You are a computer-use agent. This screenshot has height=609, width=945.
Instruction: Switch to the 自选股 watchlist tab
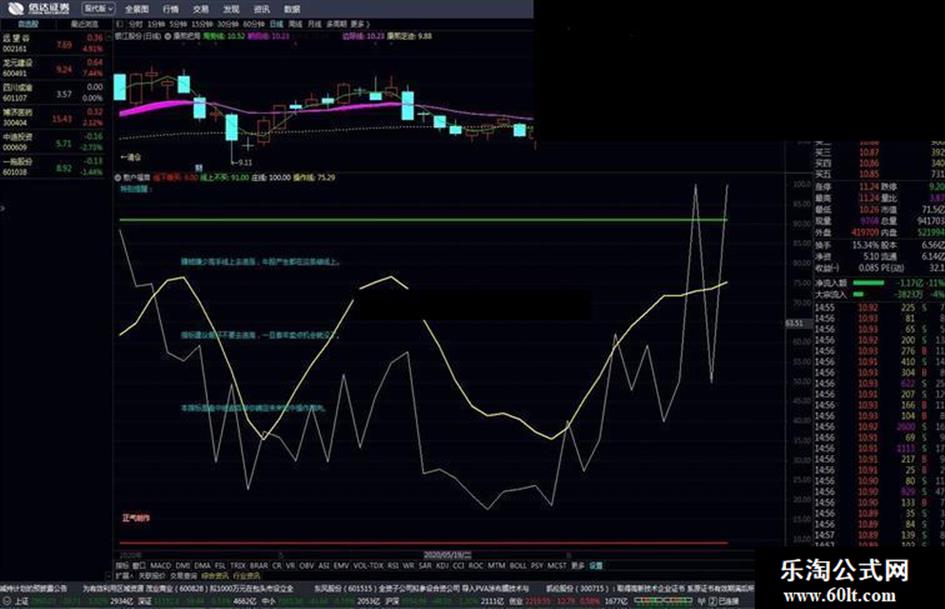[x=28, y=24]
